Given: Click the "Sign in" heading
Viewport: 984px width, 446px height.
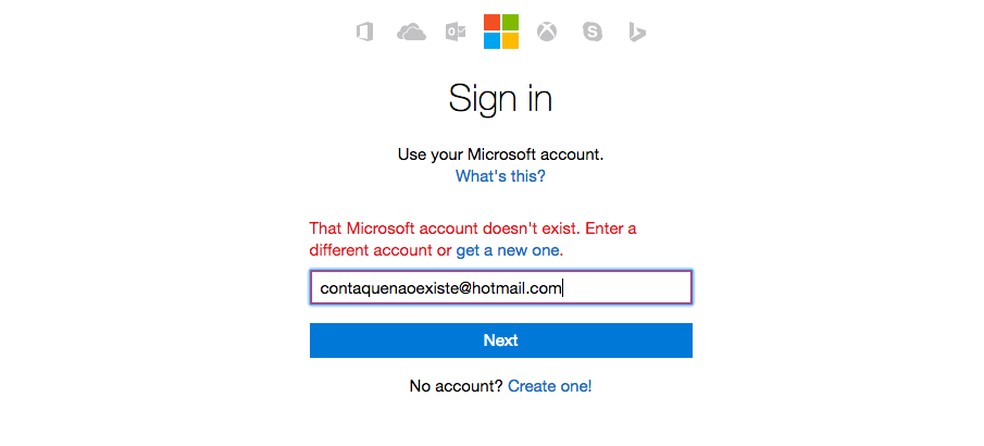Looking at the screenshot, I should (x=500, y=98).
